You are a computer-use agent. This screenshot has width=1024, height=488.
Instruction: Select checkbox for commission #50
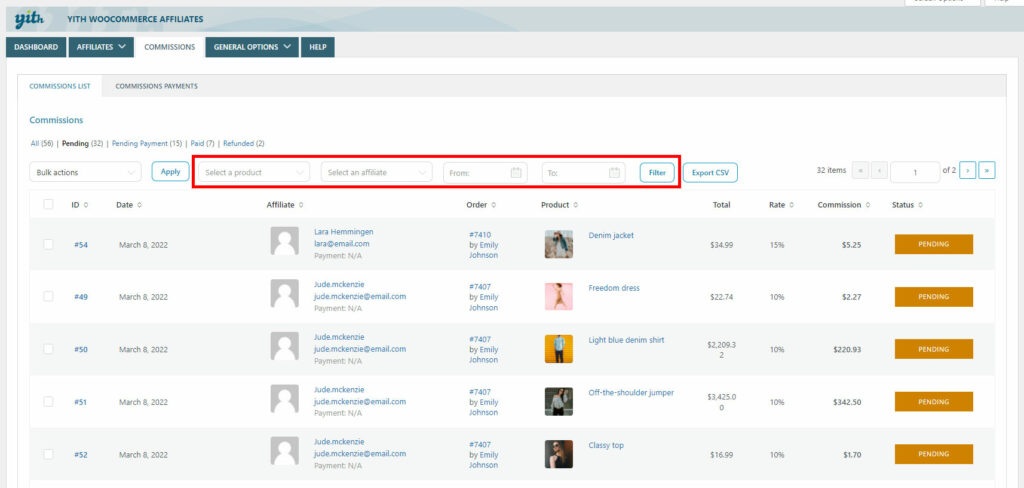[x=48, y=349]
